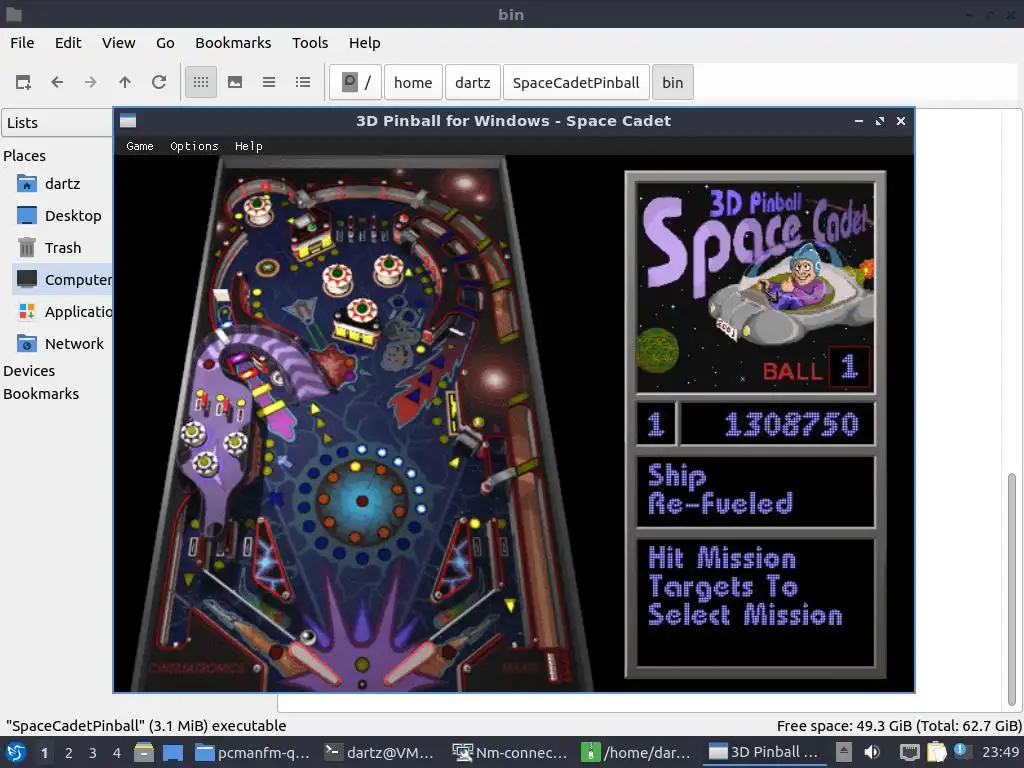
Task: Switch to workspace 3
Action: click(93, 754)
